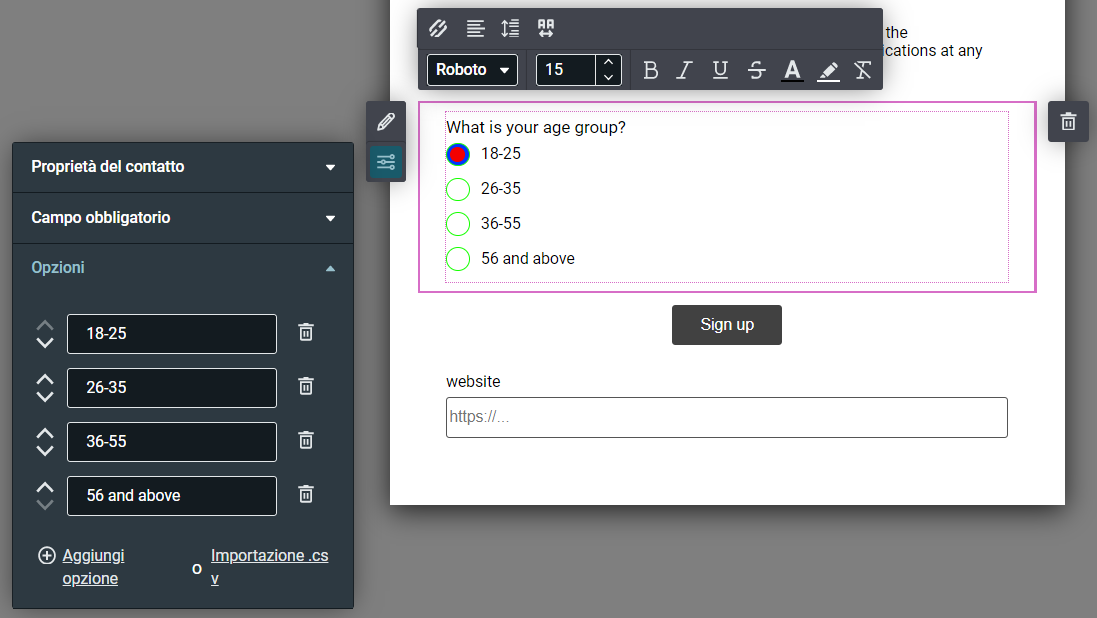
Task: Select the 18-25 radio button
Action: pyautogui.click(x=458, y=154)
